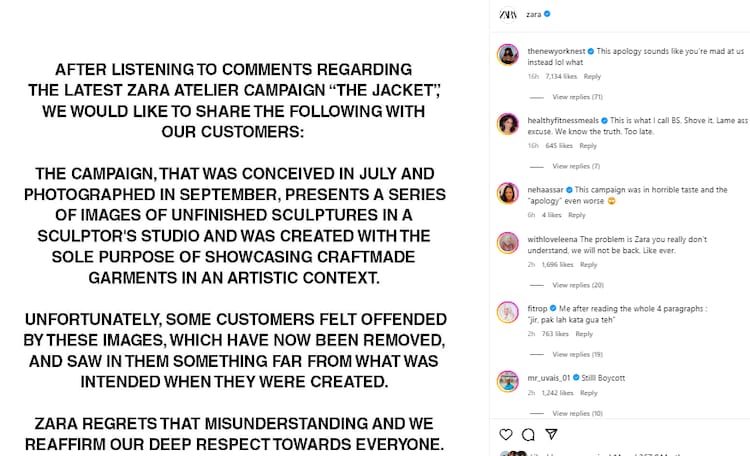View the 7,134 likes on thenewyorknest's comment
This screenshot has height=456, width=750.
(561, 76)
